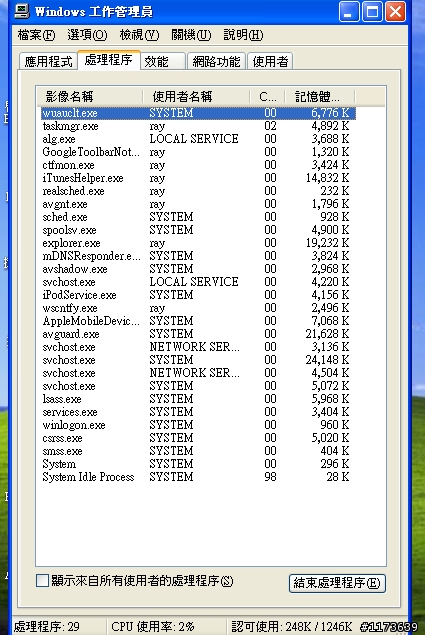This screenshot has width=425, height=635.
Task: Click the Task Manager title bar icon
Action: tap(21, 11)
